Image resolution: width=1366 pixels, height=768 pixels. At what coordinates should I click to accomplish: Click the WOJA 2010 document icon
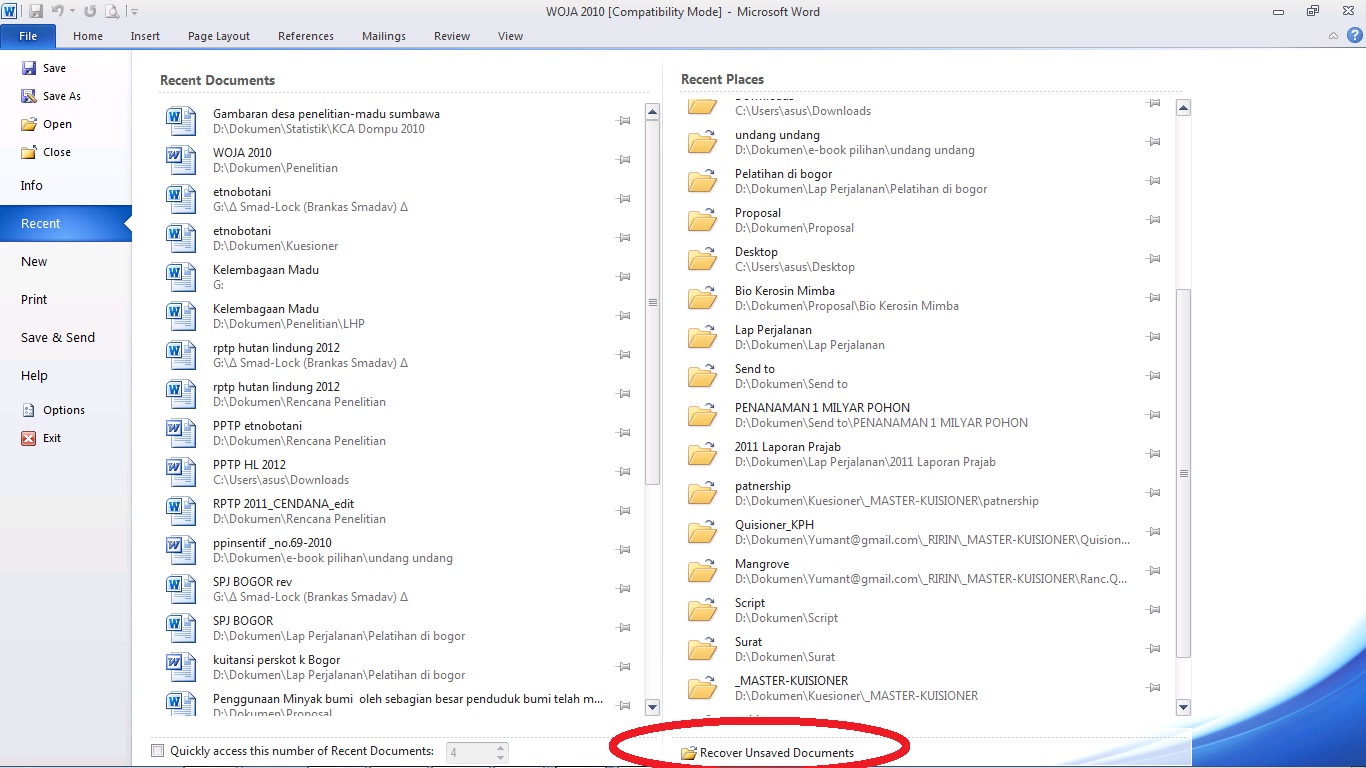[x=180, y=160]
